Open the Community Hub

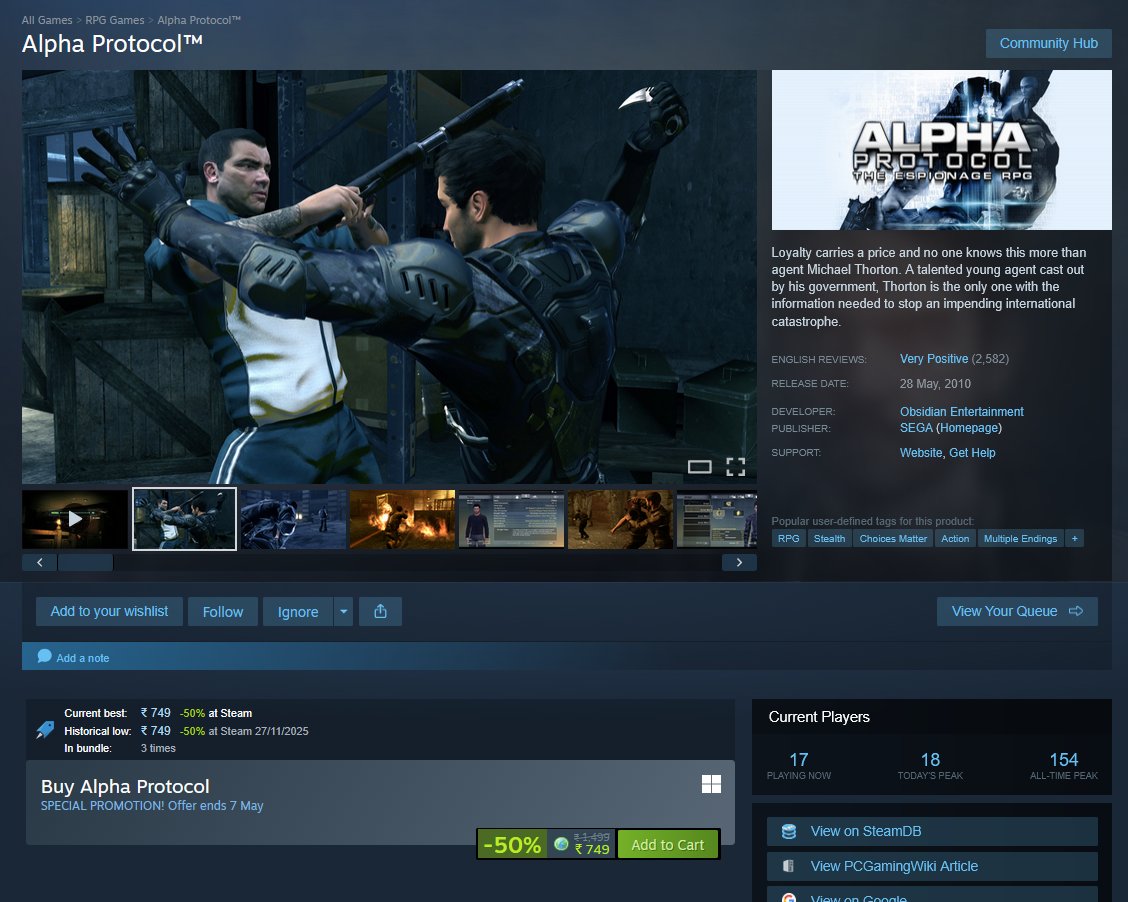pos(1048,43)
